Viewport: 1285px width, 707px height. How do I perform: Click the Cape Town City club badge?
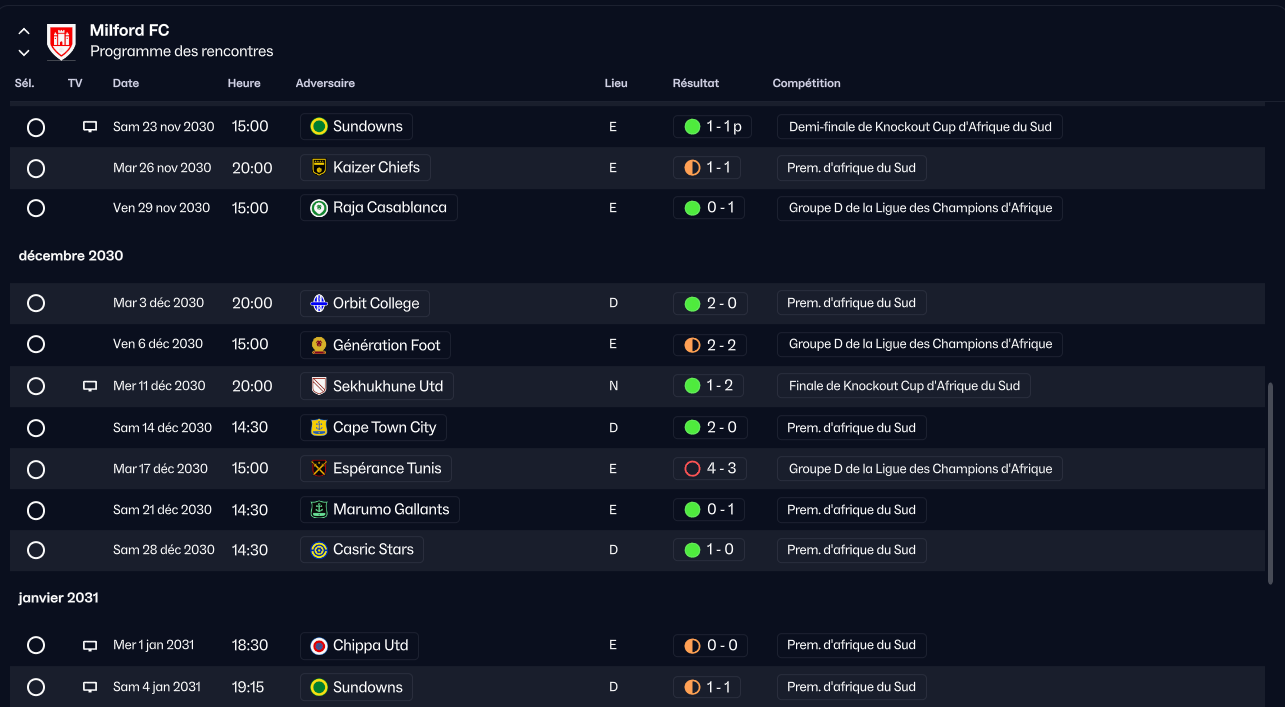(319, 427)
